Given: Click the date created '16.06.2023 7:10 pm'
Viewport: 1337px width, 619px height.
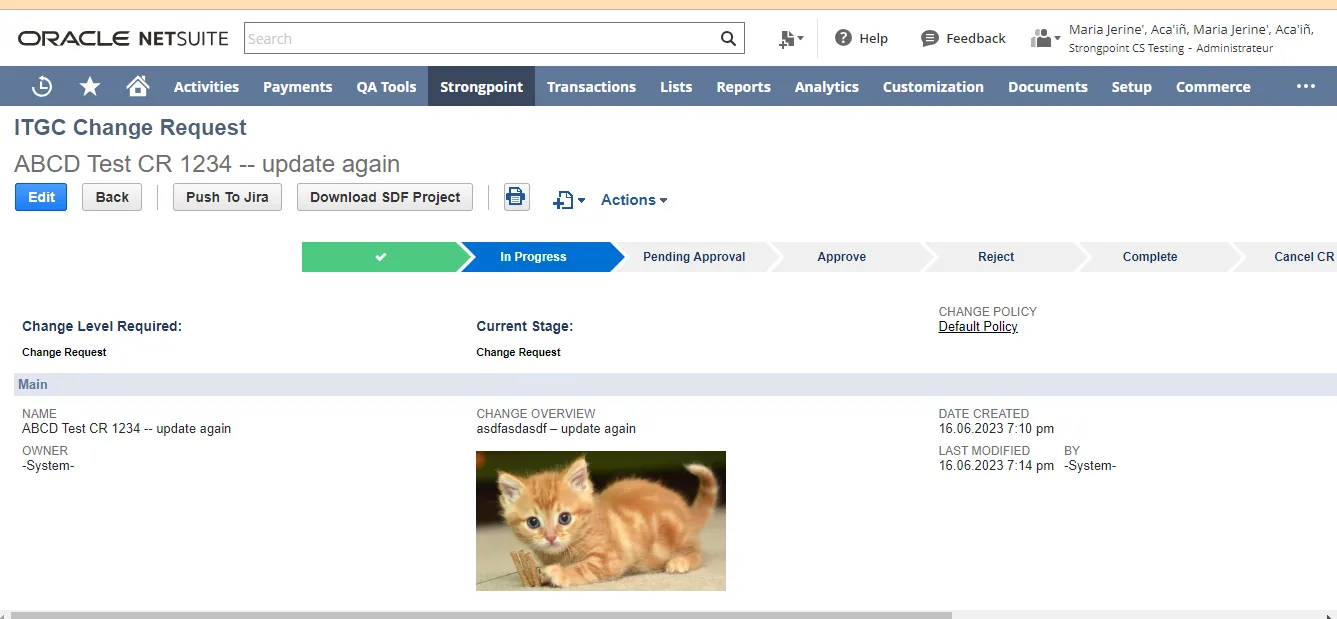Looking at the screenshot, I should pos(996,429).
